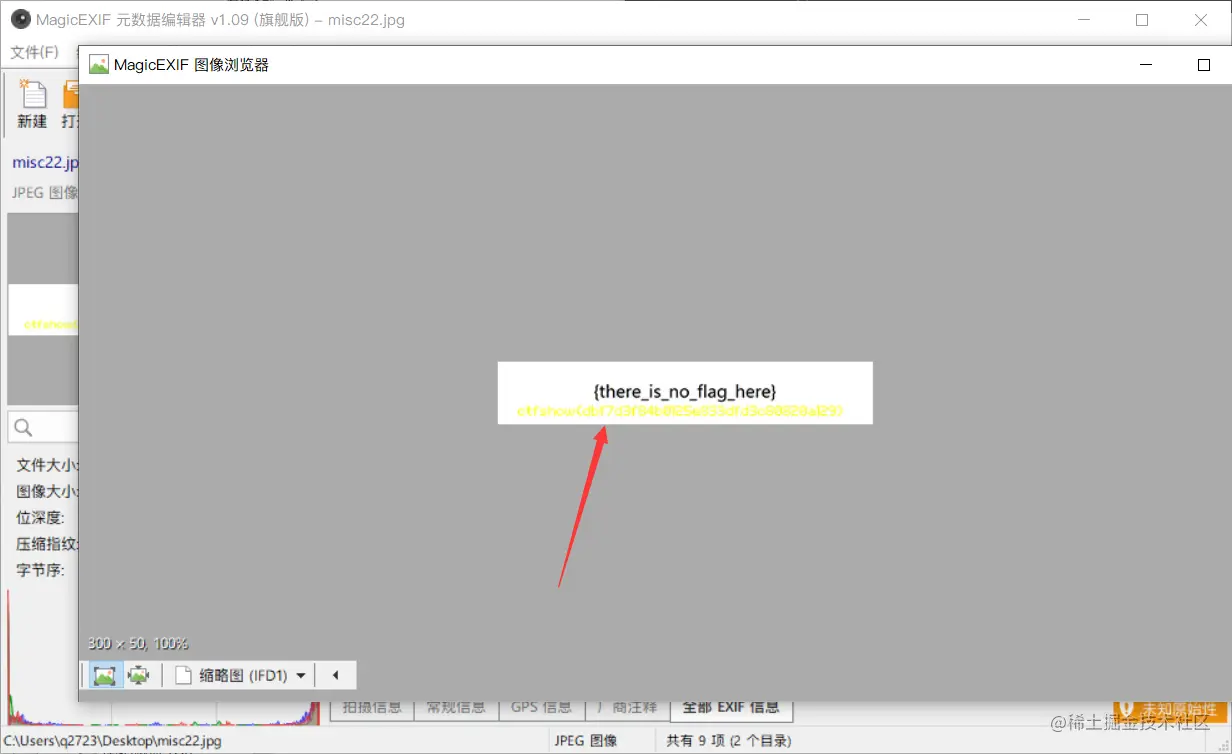Minimize the MagicEXIF image browser window
The width and height of the screenshot is (1232, 754).
coord(1147,65)
